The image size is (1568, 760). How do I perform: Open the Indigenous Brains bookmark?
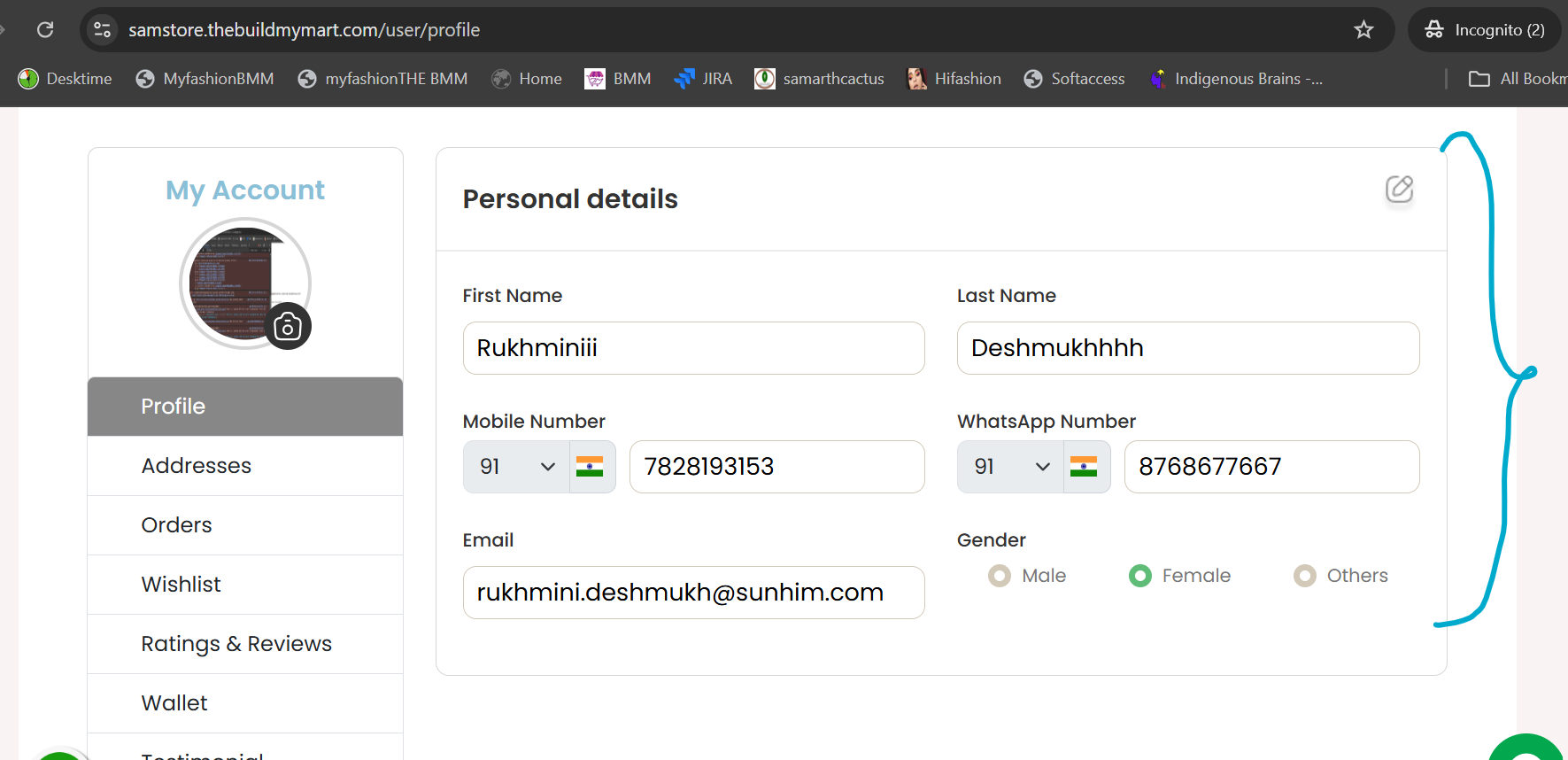pos(1235,79)
